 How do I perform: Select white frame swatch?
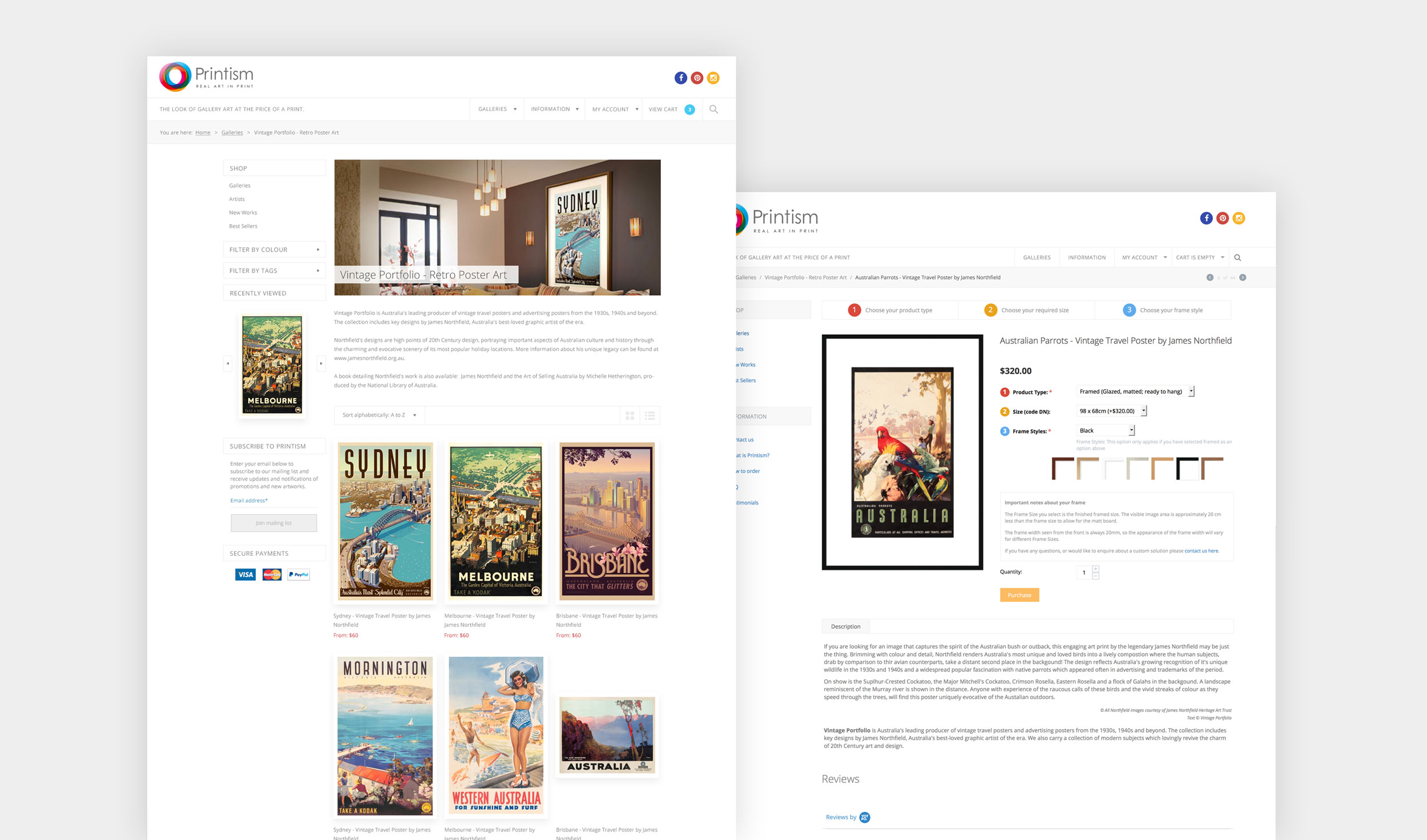pos(1112,469)
